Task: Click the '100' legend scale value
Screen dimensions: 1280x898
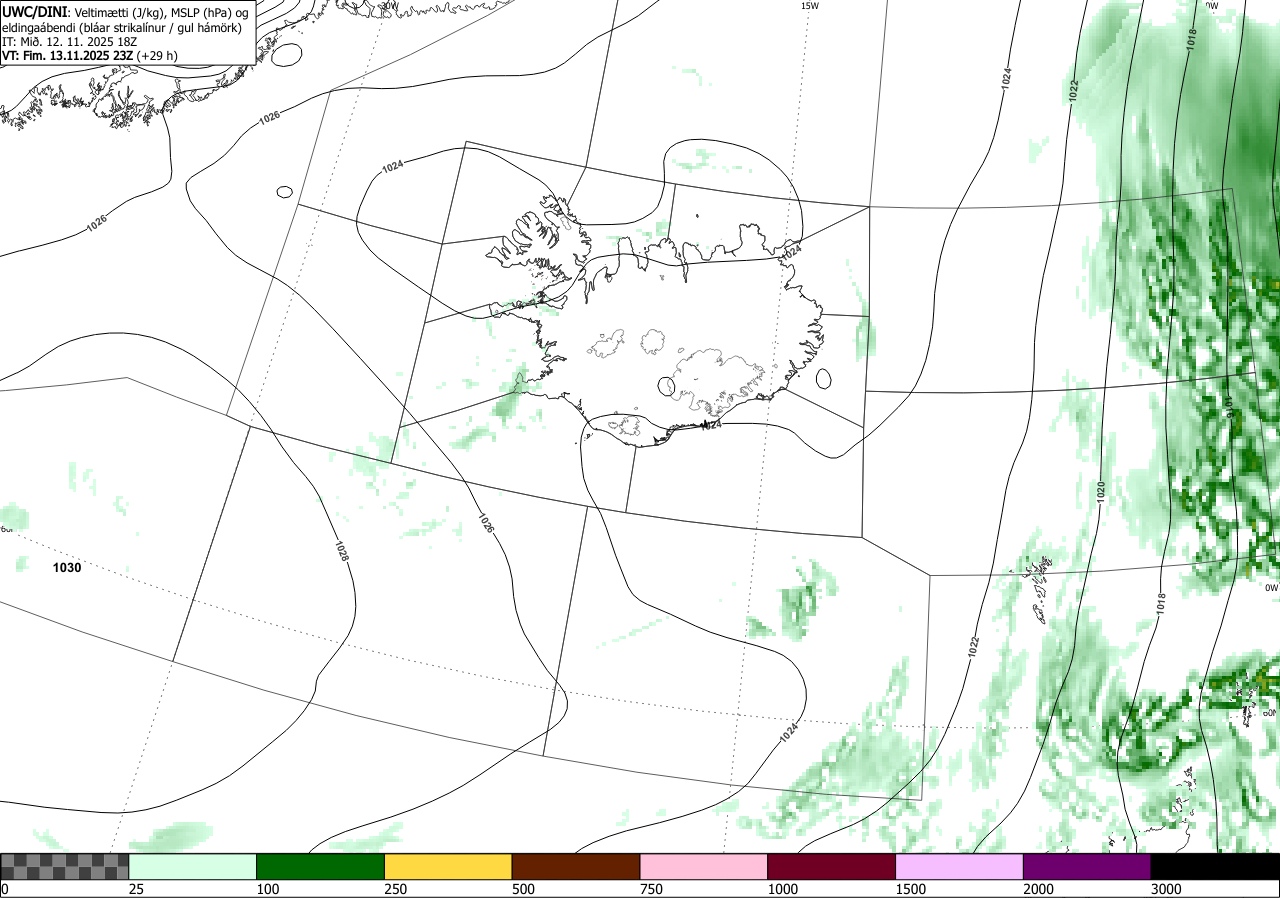Action: pyautogui.click(x=267, y=889)
